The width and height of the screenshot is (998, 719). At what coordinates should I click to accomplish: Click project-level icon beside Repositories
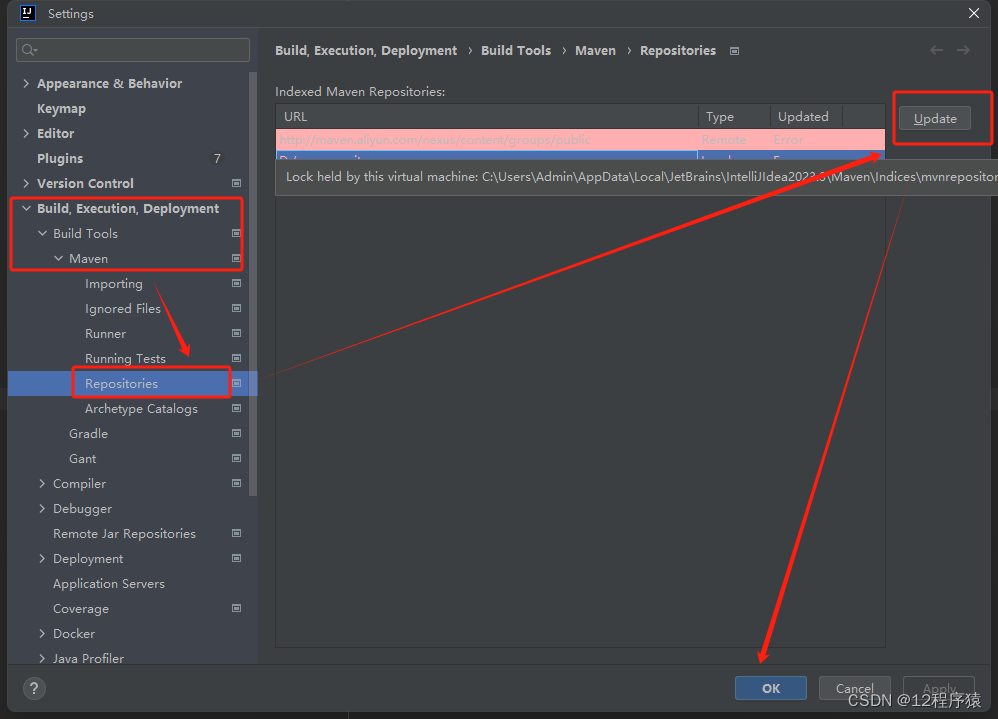[236, 383]
